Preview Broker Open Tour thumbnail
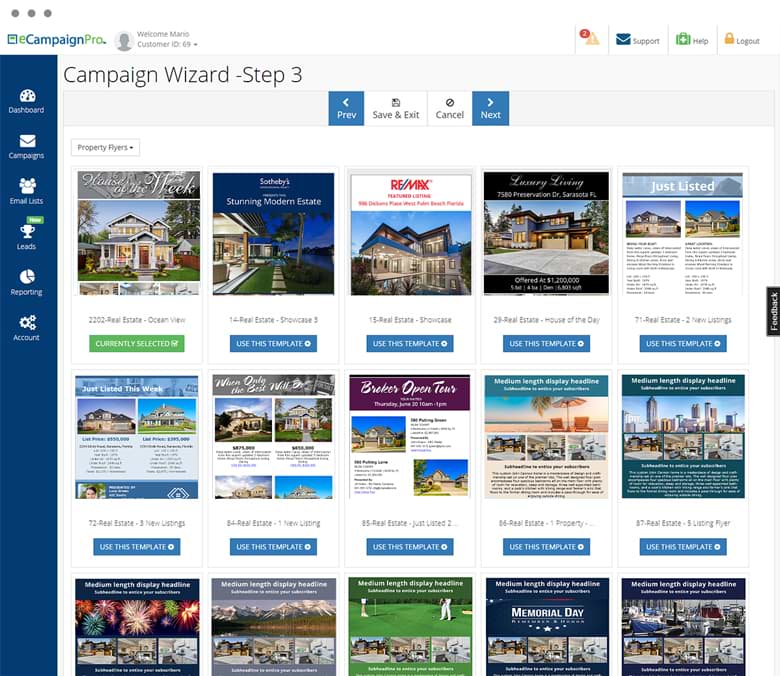780x676 pixels. (x=410, y=437)
